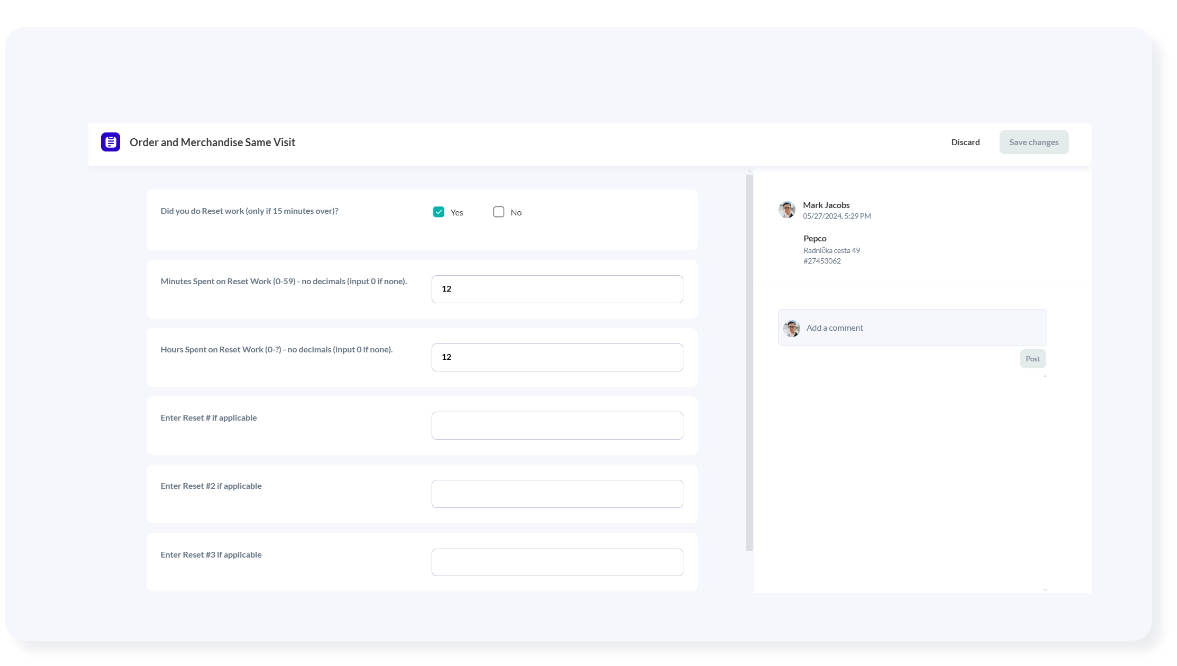1177x666 pixels.
Task: Click the 'Enter Reset # if applicable' label
Action: tap(209, 418)
